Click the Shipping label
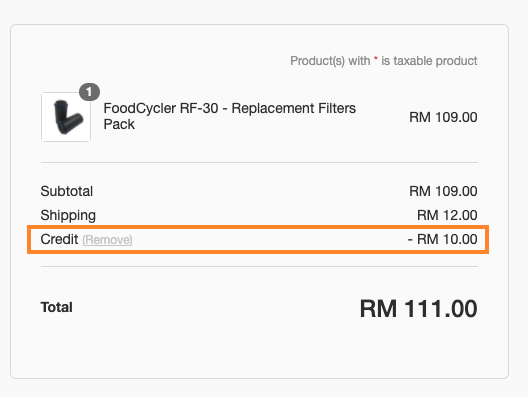This screenshot has height=397, width=528. tap(68, 216)
